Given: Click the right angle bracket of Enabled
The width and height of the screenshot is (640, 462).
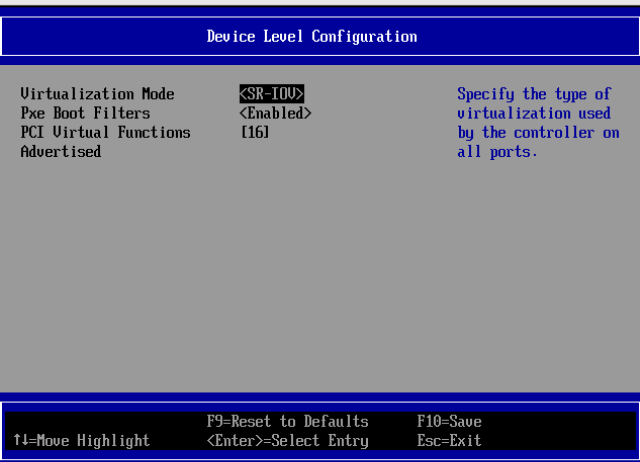Looking at the screenshot, I should pos(308,113).
